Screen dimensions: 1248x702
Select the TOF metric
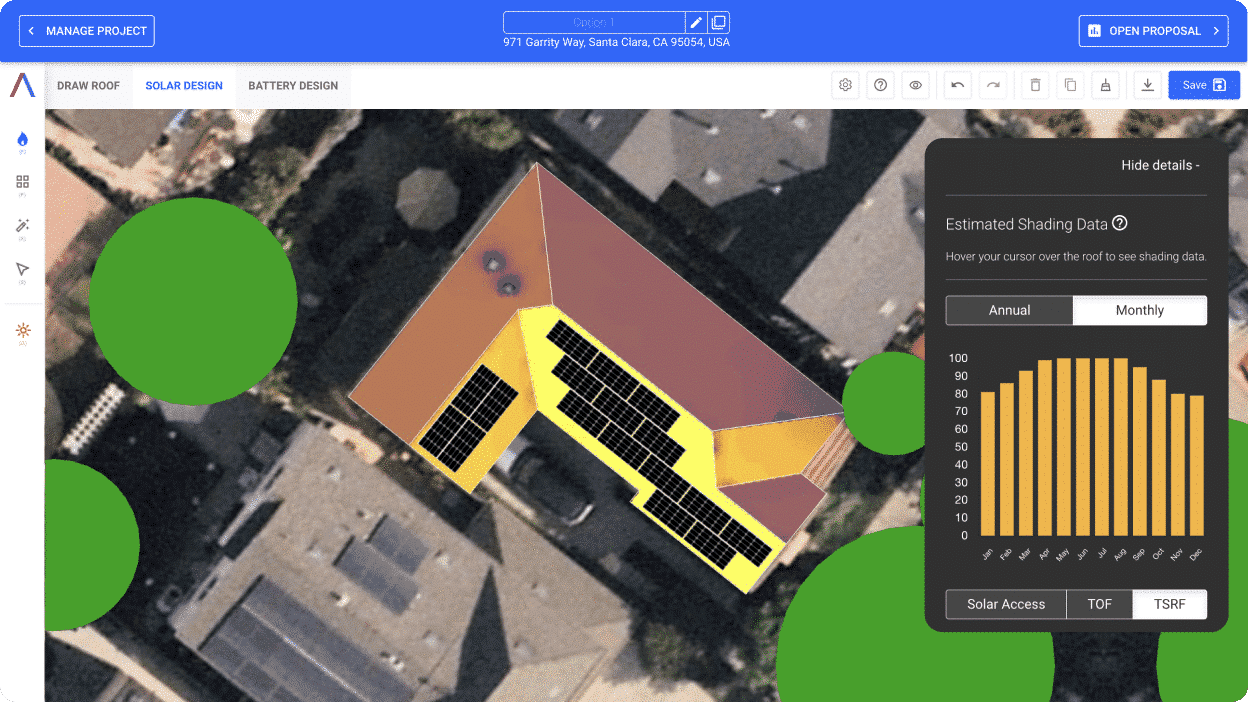pos(1099,604)
